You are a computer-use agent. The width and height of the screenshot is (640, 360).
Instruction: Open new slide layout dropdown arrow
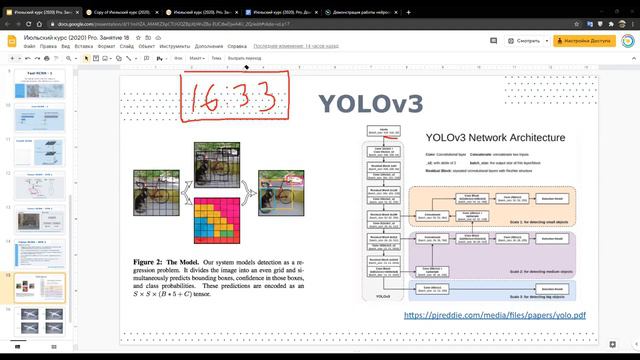click(19, 58)
